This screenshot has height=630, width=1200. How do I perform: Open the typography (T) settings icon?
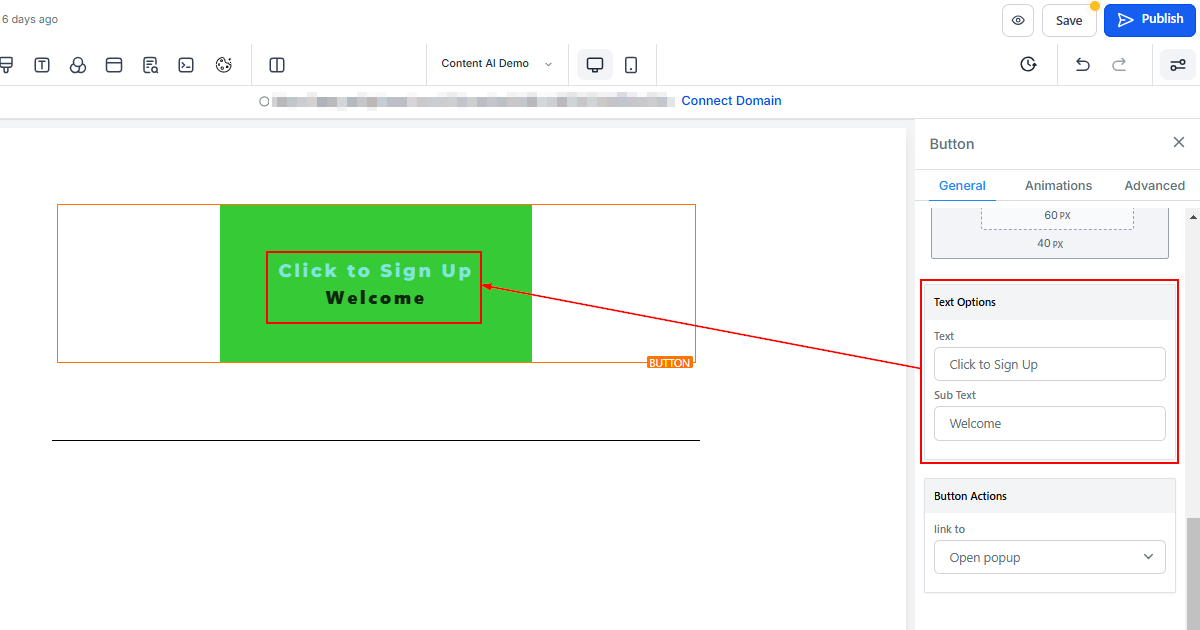pos(42,65)
